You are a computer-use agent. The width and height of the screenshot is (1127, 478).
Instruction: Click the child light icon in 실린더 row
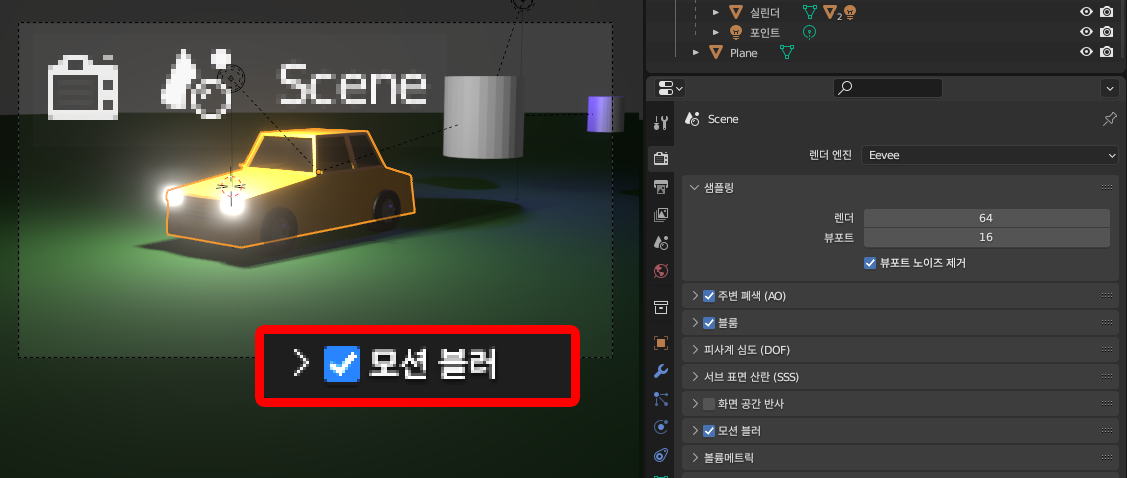click(x=850, y=12)
